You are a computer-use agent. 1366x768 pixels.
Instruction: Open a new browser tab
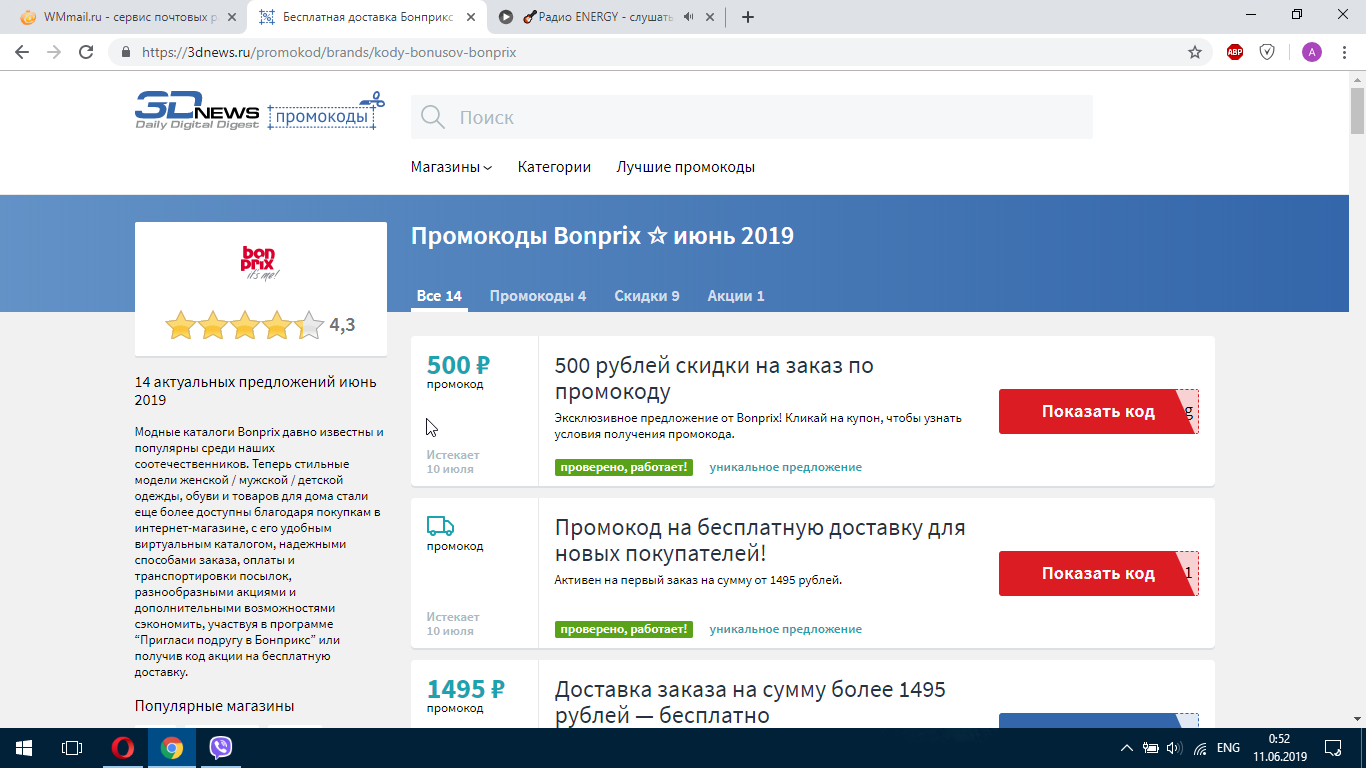click(x=748, y=16)
